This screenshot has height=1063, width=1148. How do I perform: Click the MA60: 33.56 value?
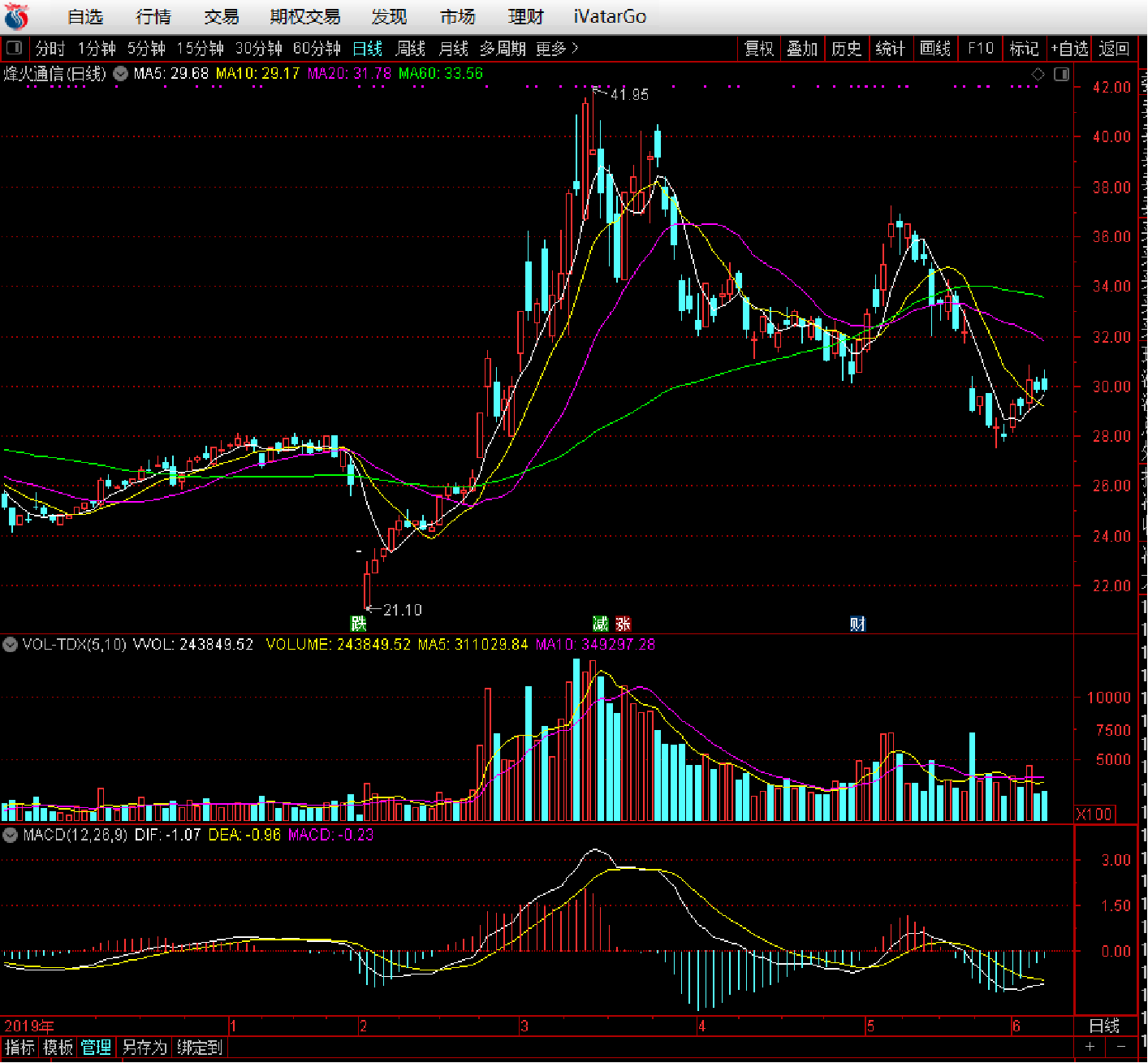pos(441,74)
